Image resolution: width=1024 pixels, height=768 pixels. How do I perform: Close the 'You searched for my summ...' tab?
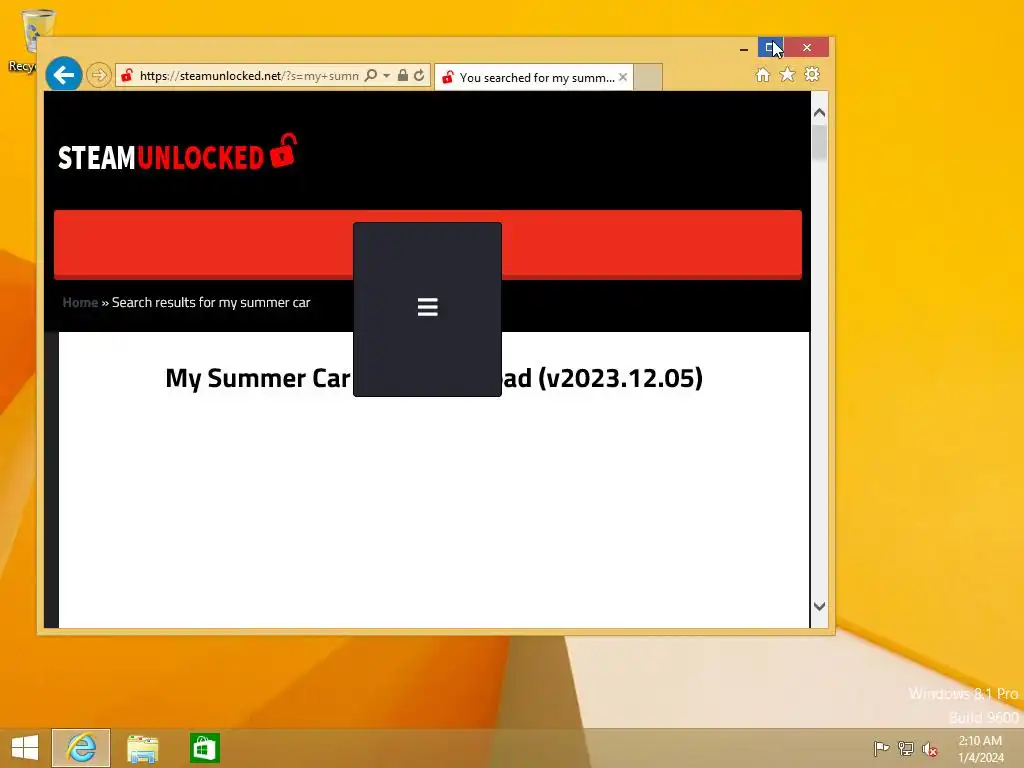[623, 77]
